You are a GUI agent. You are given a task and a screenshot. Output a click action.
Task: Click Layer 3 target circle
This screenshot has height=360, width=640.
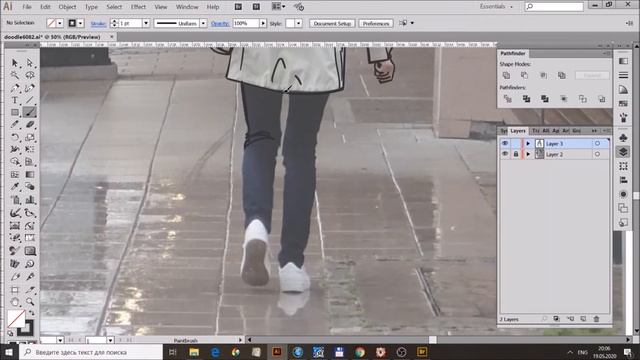pos(597,144)
